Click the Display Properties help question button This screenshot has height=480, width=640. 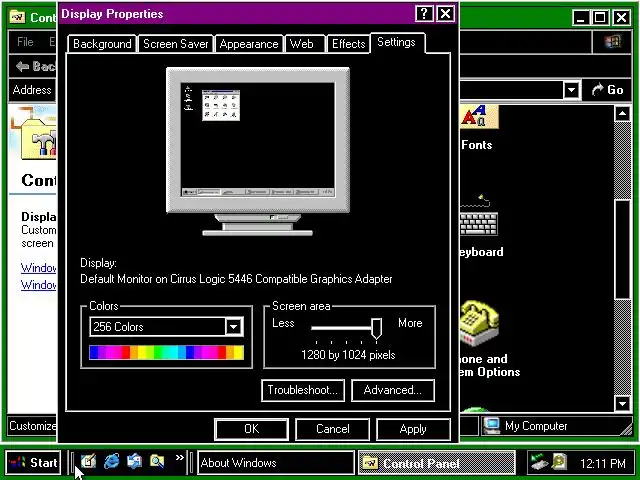(x=424, y=14)
